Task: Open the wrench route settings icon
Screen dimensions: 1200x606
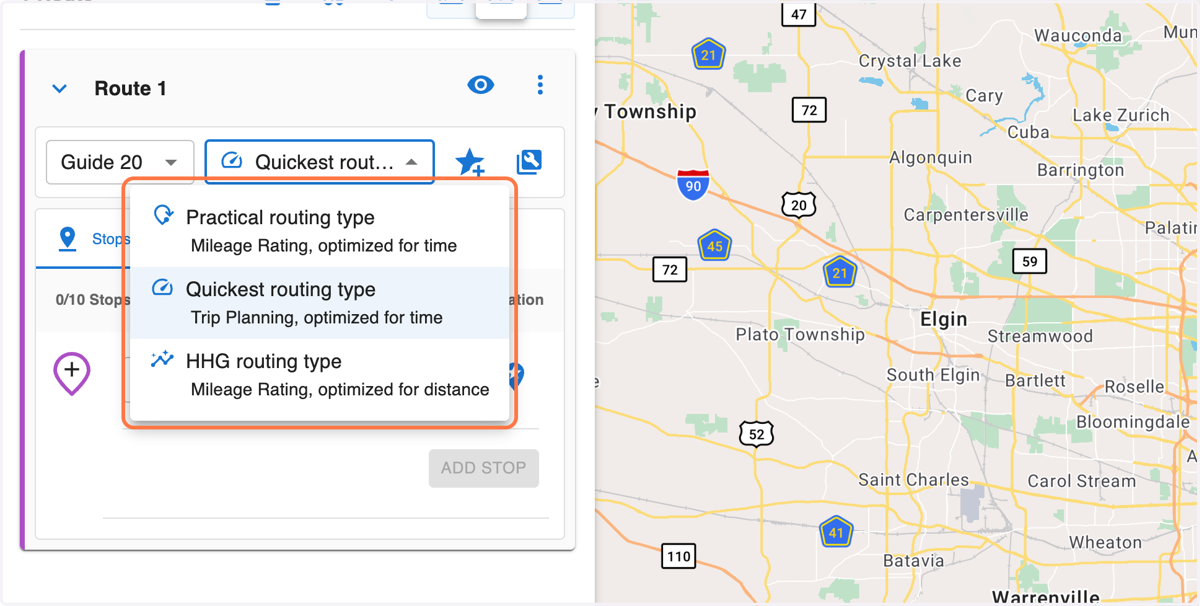Action: tap(529, 162)
